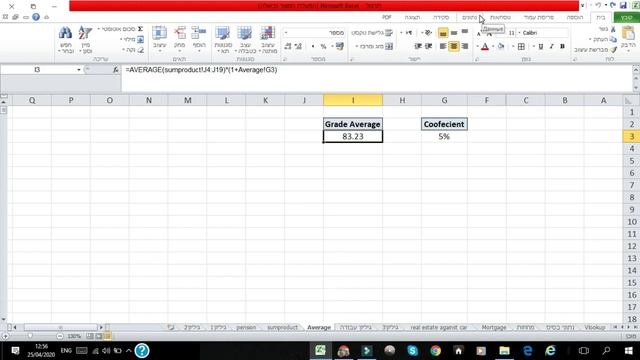Click the Insert Function fx icon
The width and height of the screenshot is (640, 360).
[116, 70]
